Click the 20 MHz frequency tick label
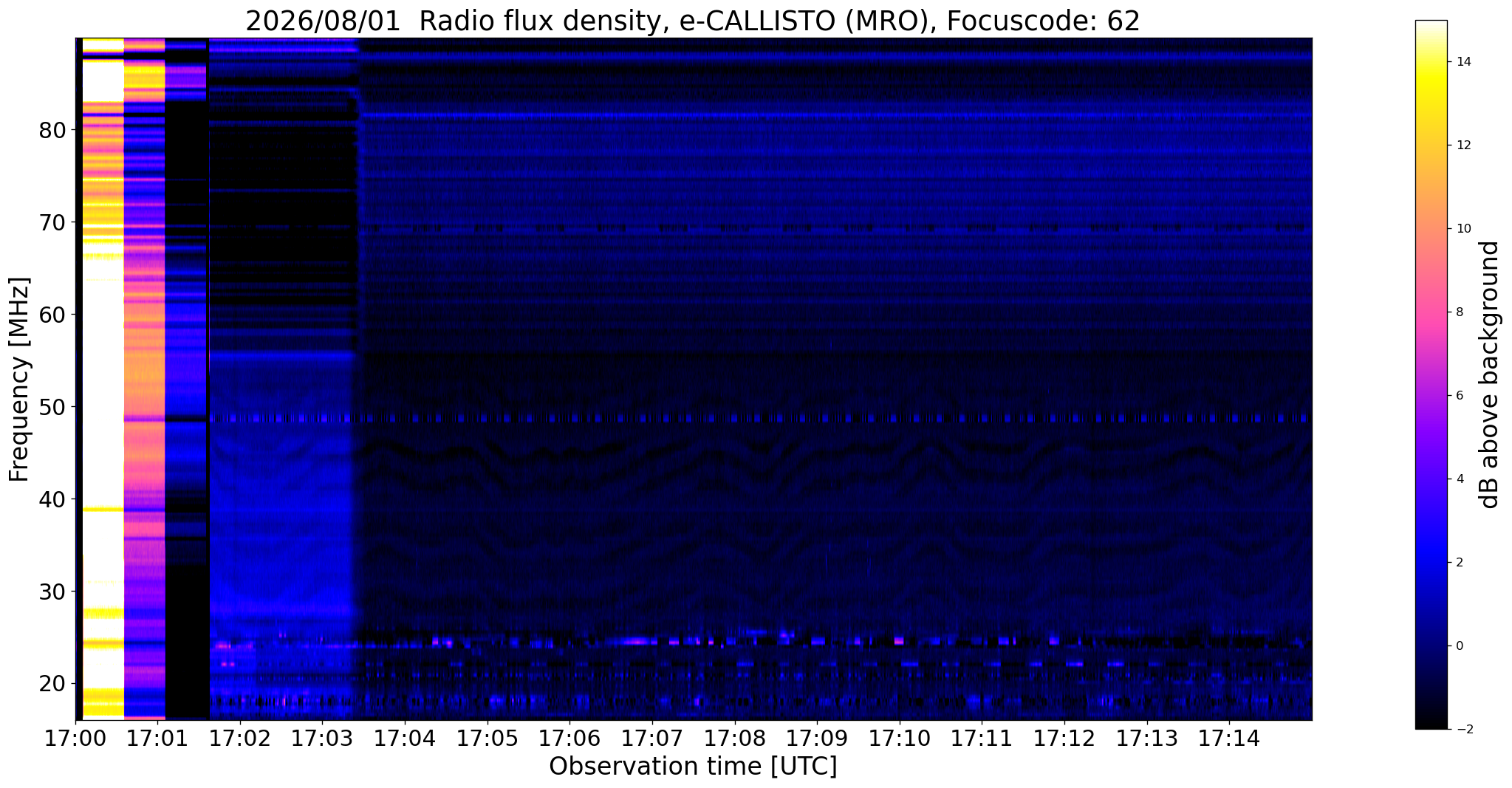1512x788 pixels. click(52, 683)
